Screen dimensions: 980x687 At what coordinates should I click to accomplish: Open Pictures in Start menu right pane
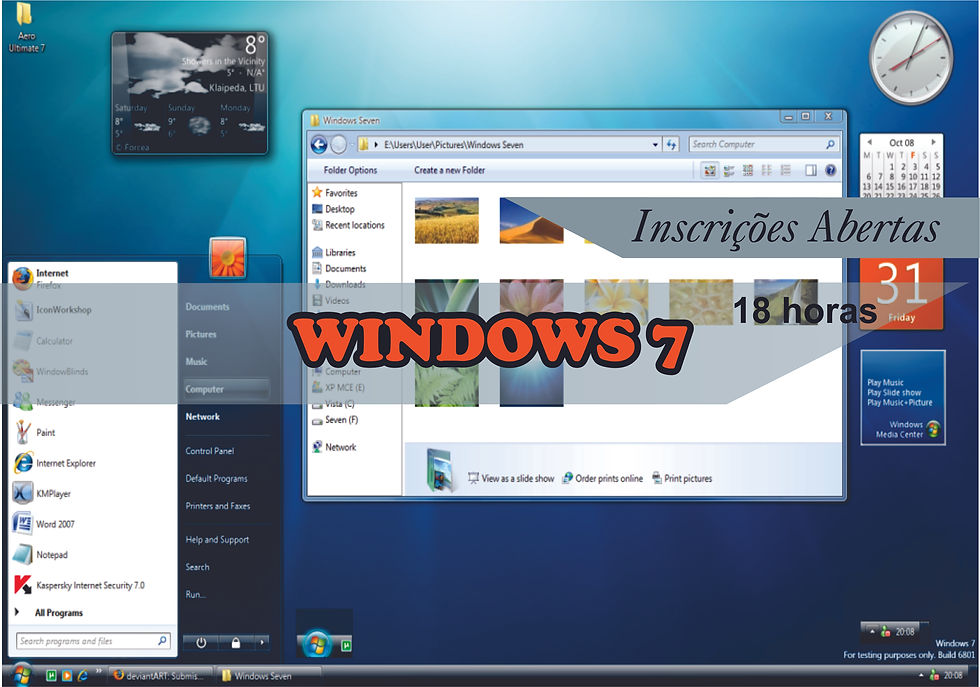(x=201, y=334)
